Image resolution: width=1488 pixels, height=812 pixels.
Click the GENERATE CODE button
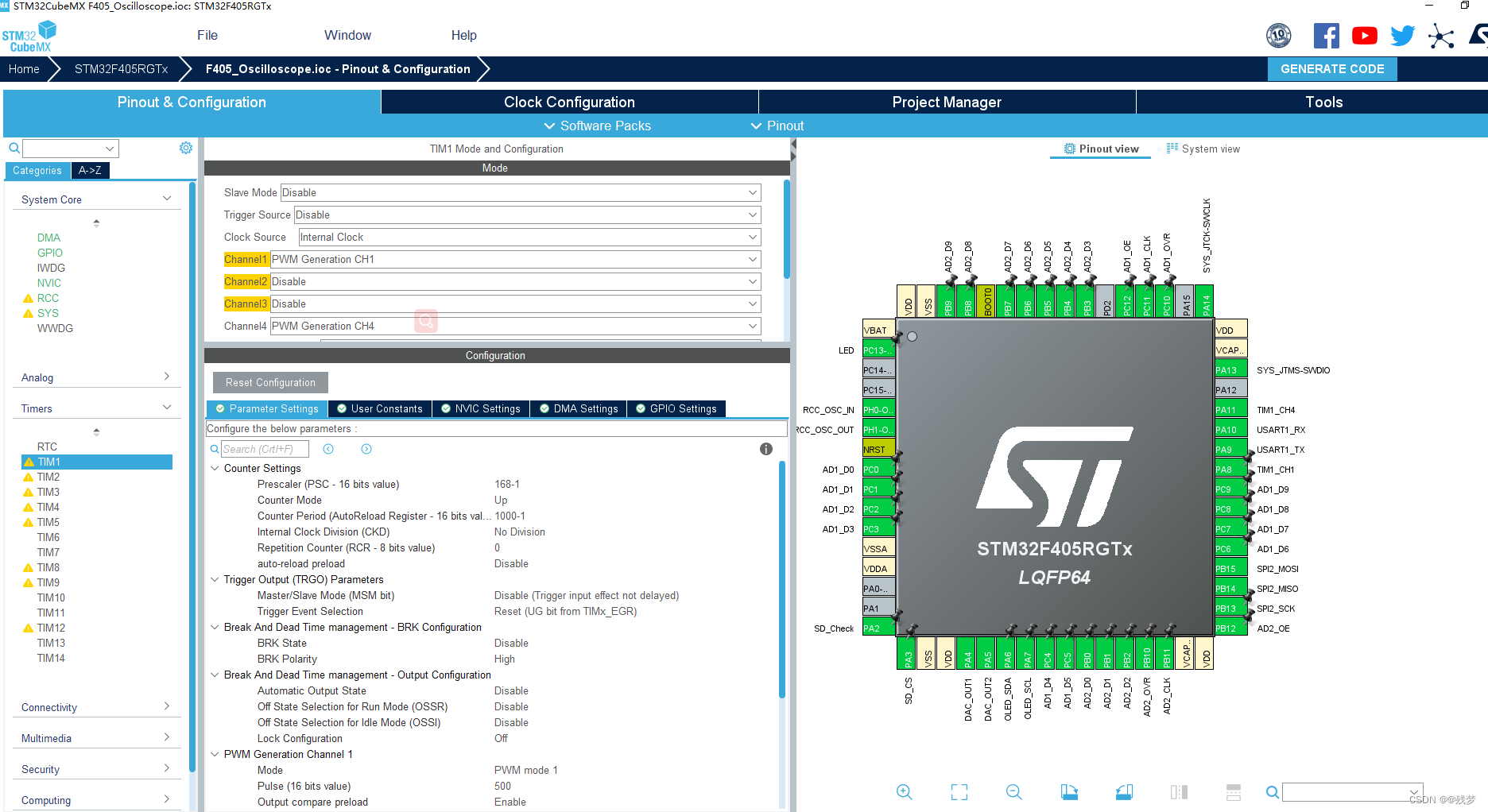pyautogui.click(x=1332, y=69)
